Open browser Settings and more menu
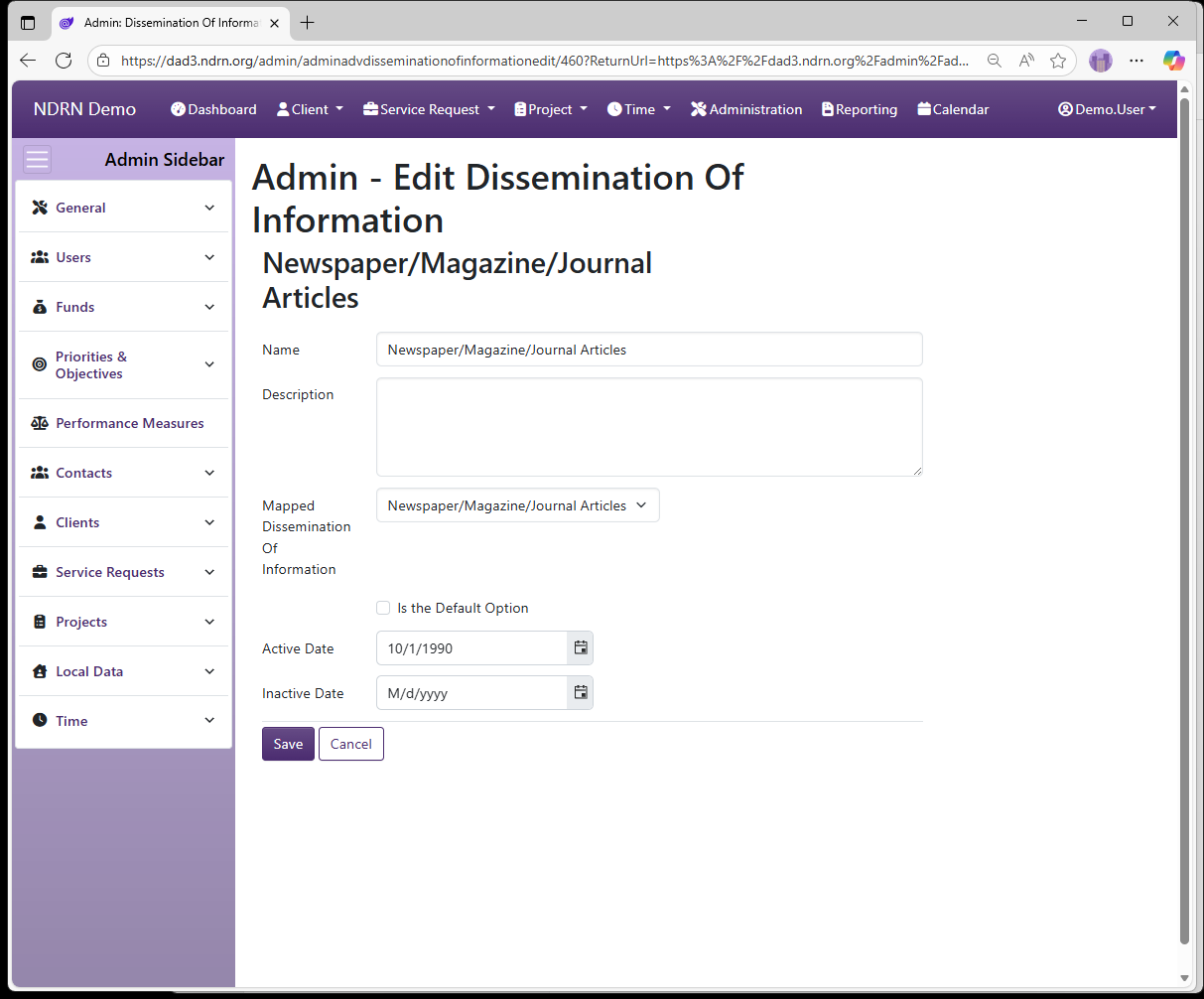Image resolution: width=1204 pixels, height=999 pixels. point(1137,61)
